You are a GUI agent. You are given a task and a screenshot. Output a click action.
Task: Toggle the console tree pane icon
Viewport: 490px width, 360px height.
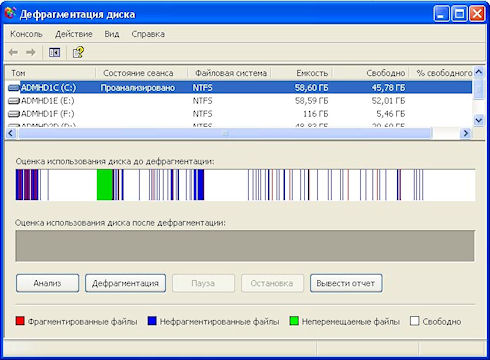pos(54,52)
